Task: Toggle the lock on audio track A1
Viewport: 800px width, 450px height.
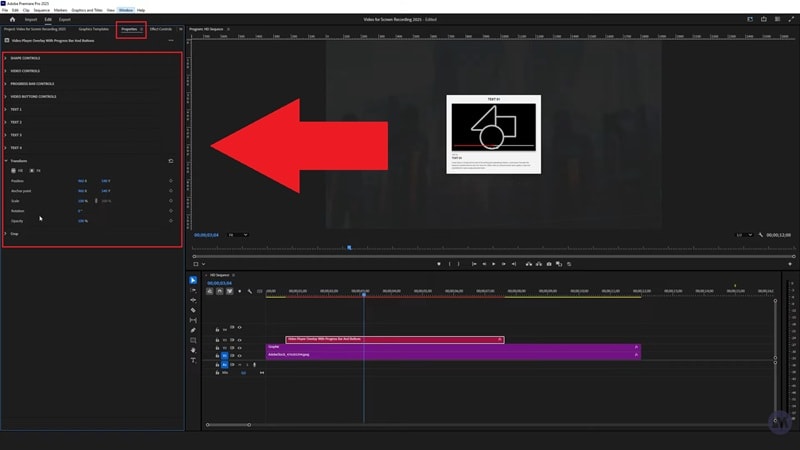Action: point(217,365)
